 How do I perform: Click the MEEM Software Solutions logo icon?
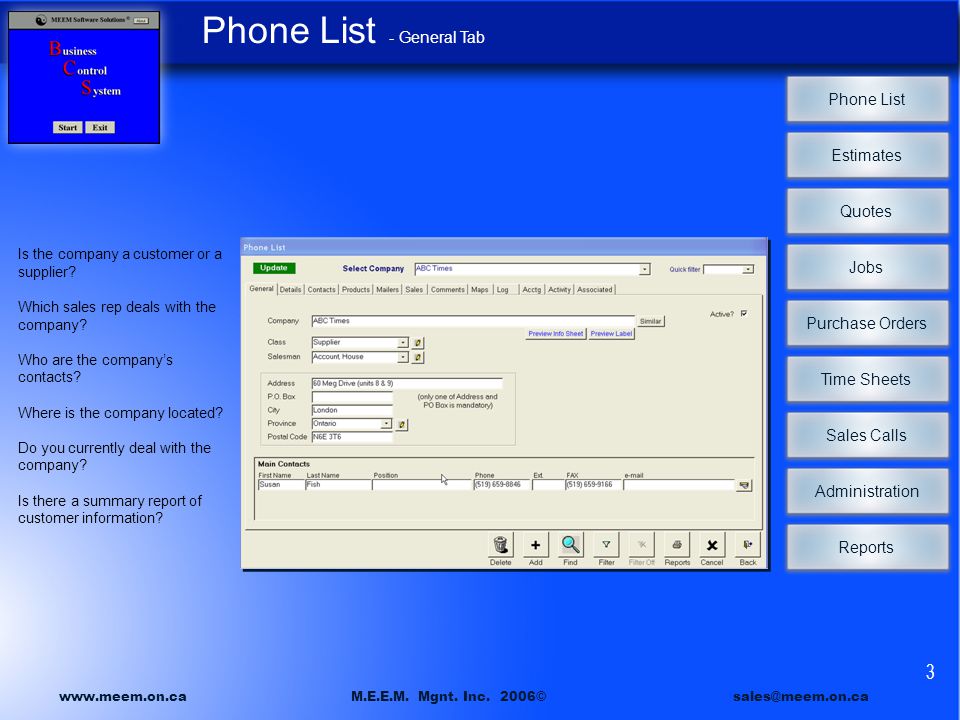pyautogui.click(x=40, y=20)
